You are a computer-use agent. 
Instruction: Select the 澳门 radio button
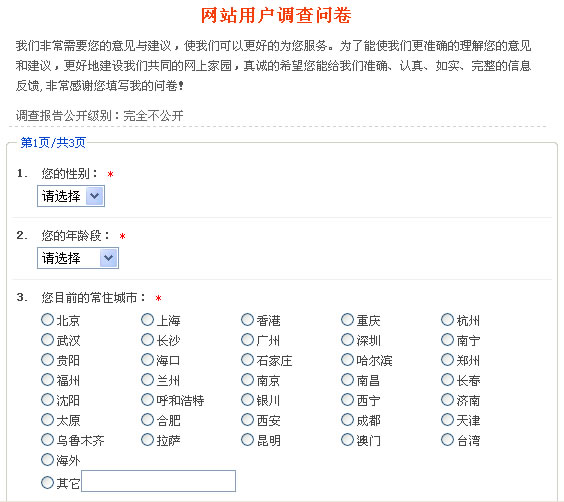[347, 439]
